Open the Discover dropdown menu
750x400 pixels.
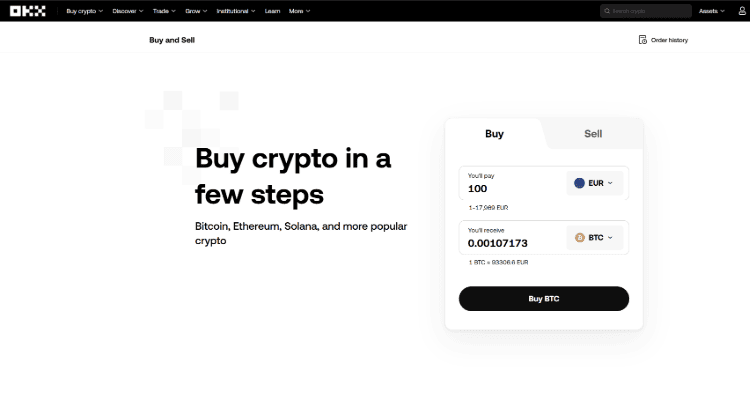128,11
